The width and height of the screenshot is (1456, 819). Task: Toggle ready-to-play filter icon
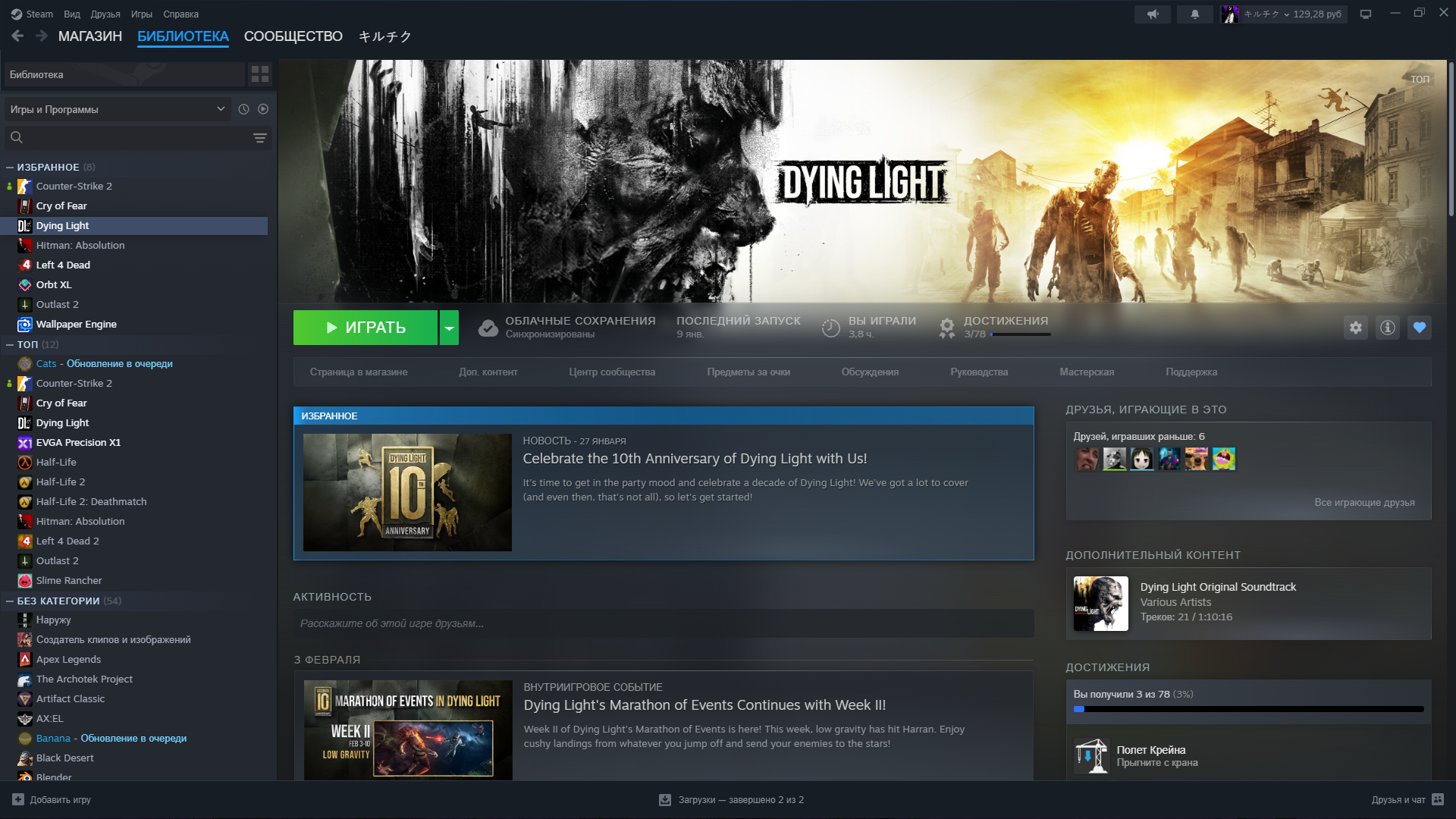pos(263,109)
